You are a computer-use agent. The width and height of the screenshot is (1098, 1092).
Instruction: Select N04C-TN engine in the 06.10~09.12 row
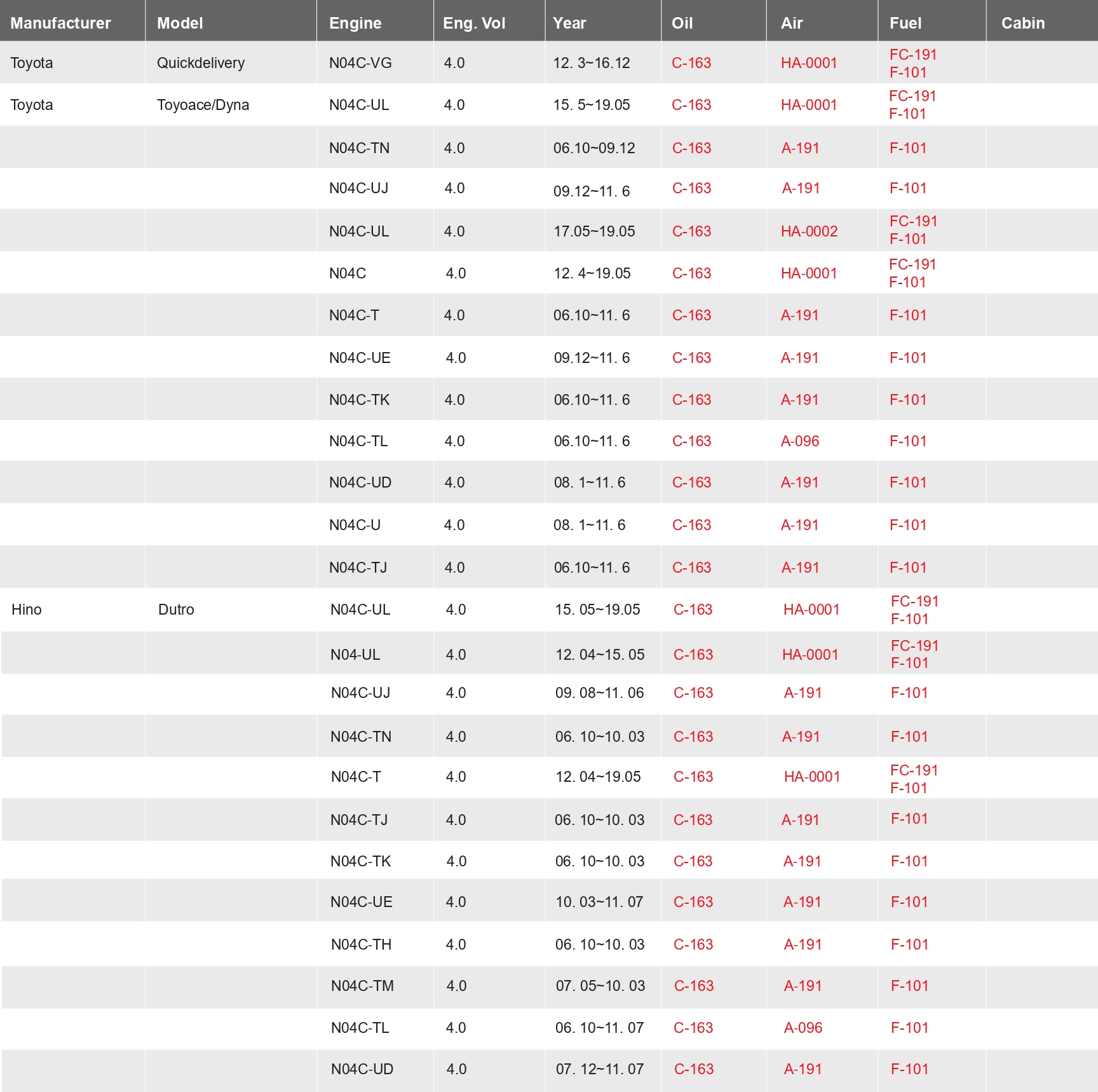tap(359, 148)
